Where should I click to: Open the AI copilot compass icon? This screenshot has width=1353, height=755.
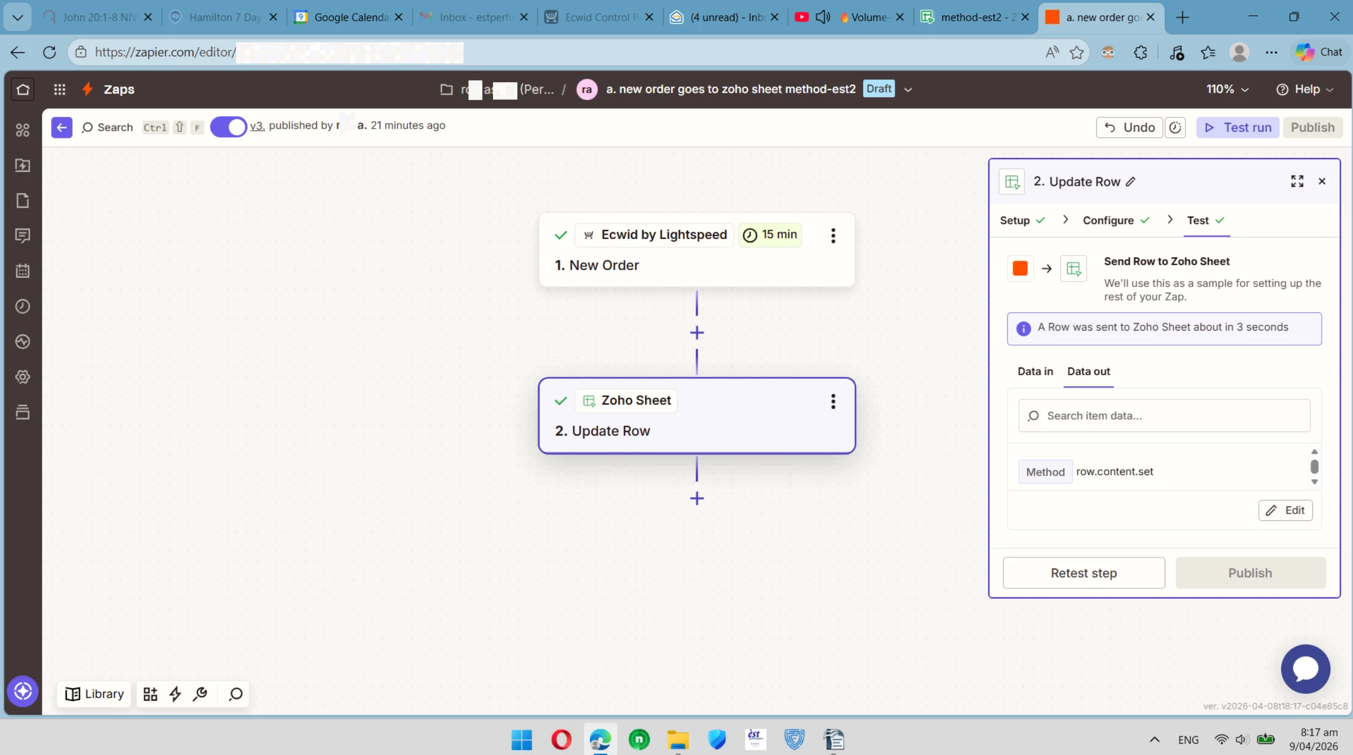click(23, 692)
